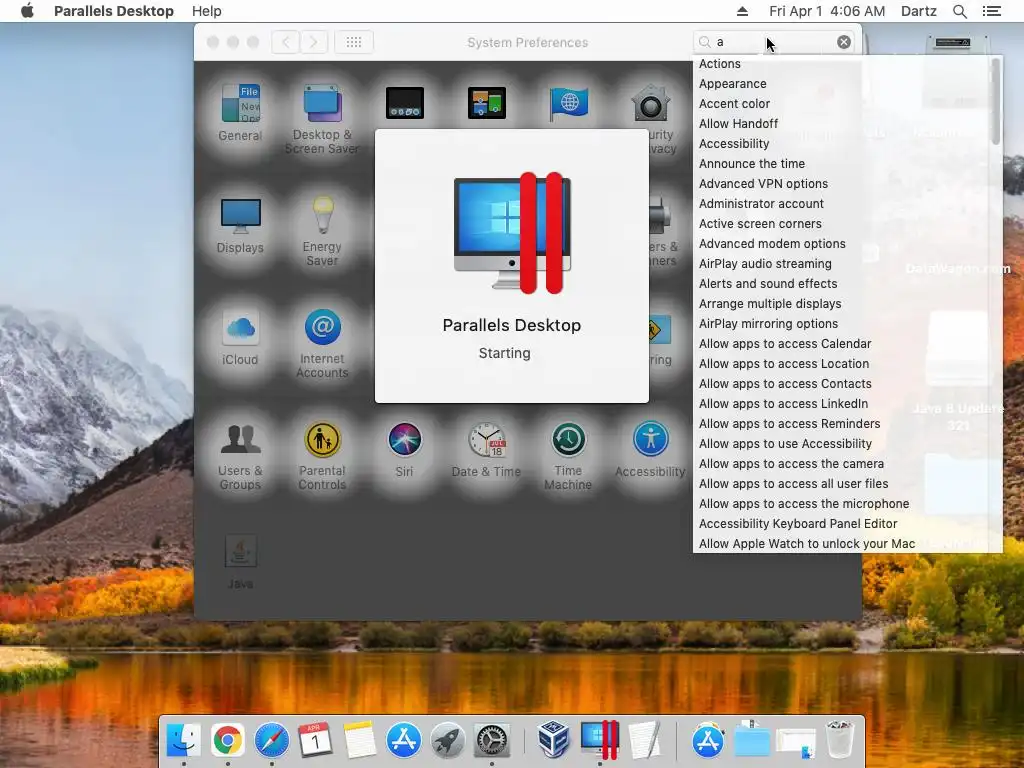Click System Preferences gear in Dock
This screenshot has height=768, width=1024.
point(491,740)
